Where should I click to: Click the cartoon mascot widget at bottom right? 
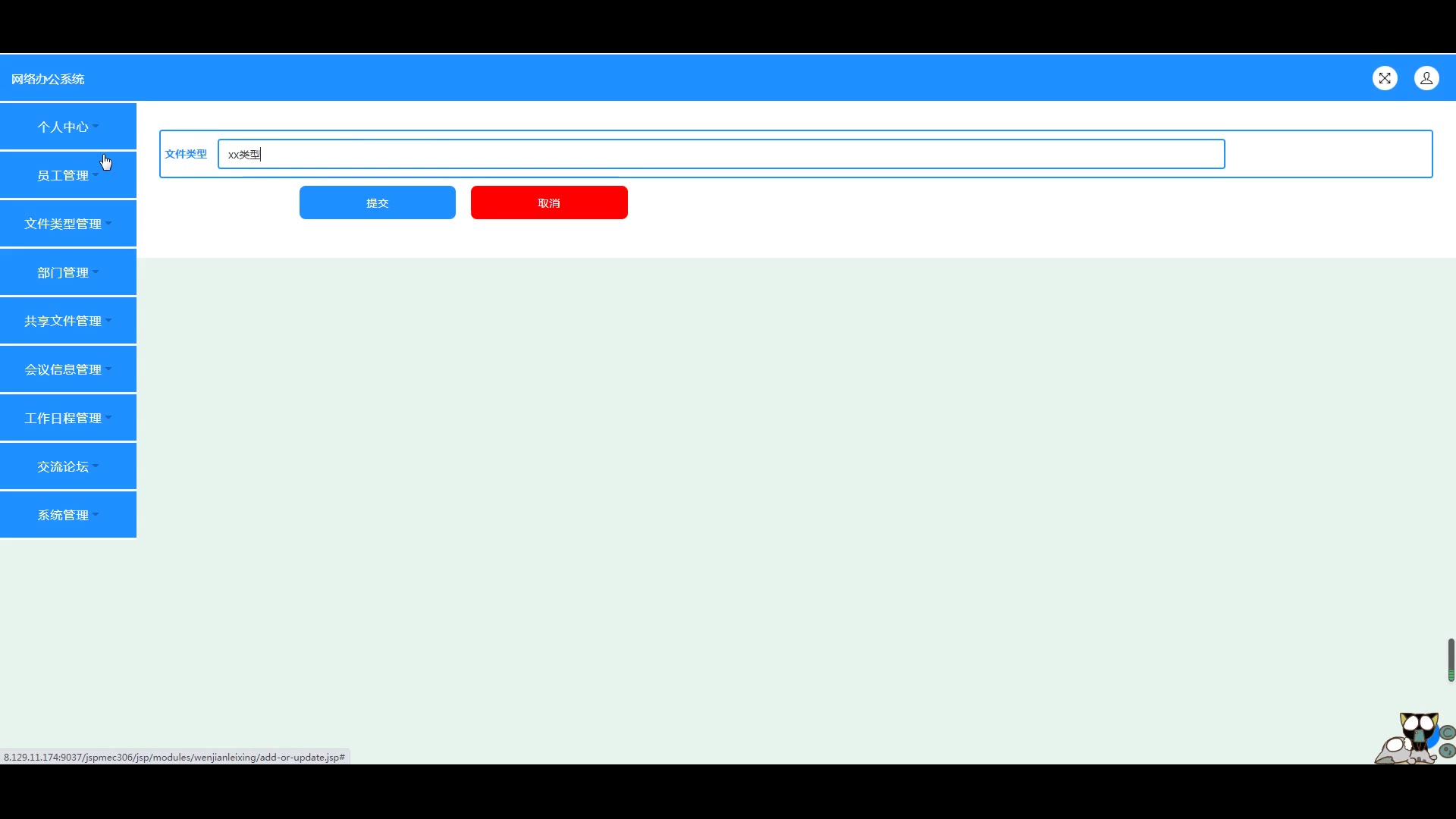point(1415,738)
